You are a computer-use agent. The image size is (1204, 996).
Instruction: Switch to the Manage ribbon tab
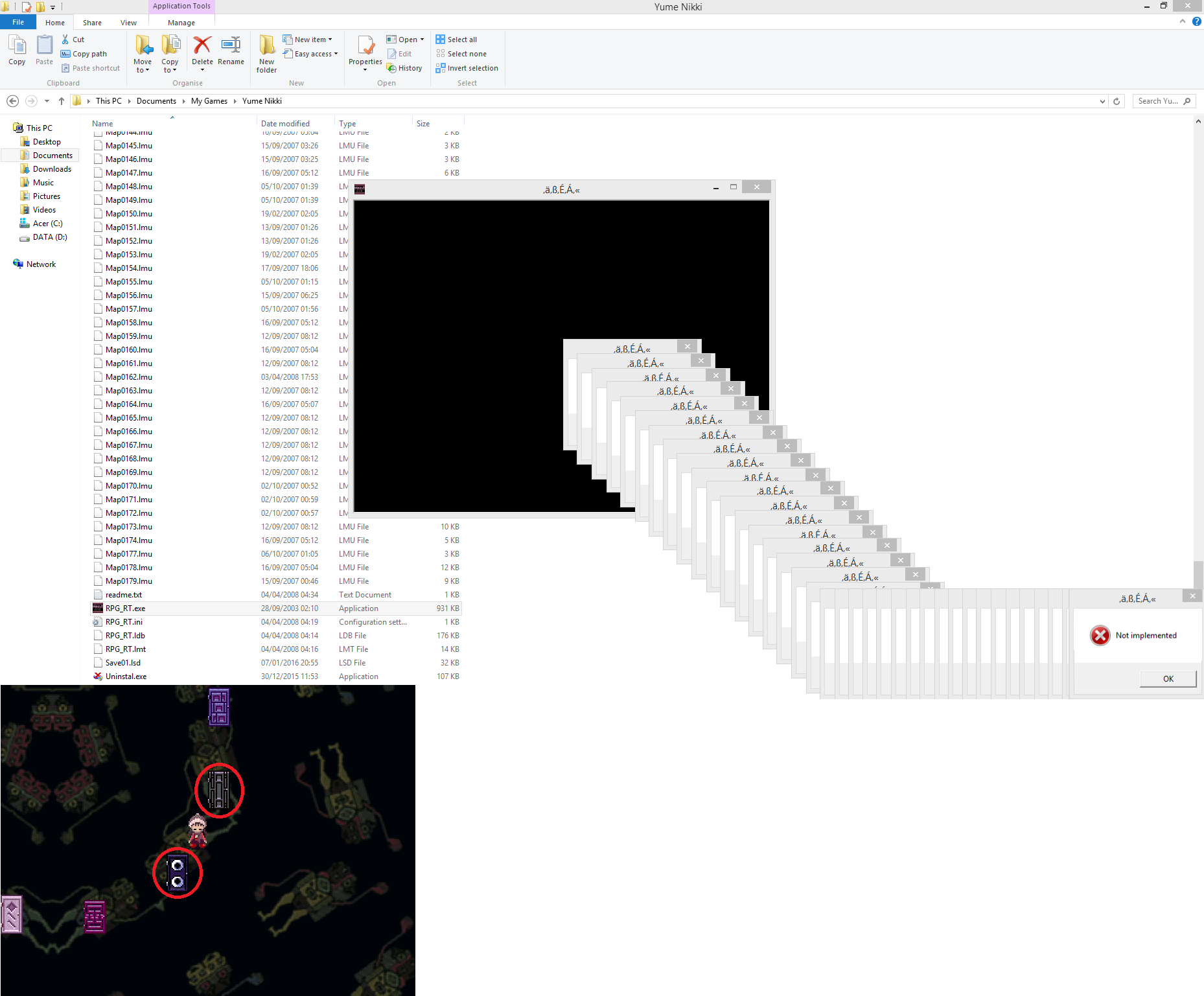pos(181,23)
